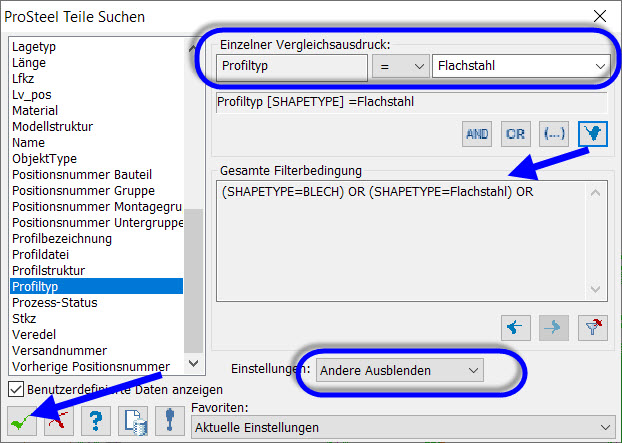Click the OR operator button
This screenshot has height=443, width=622.
[515, 134]
